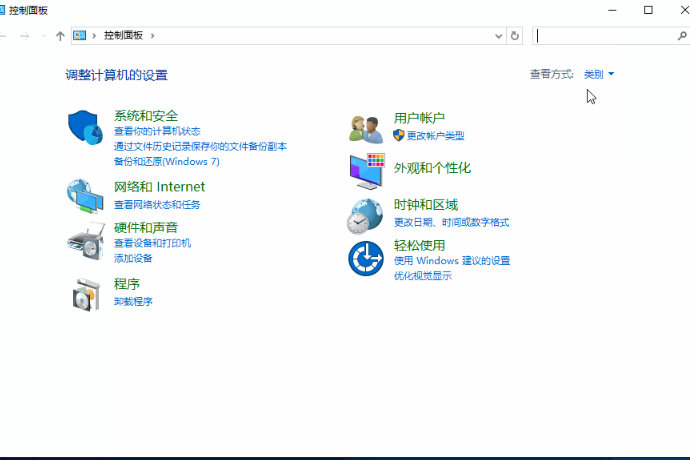Minimize the 控制面板 window
Screen dimensions: 690x460
[x=612, y=10]
